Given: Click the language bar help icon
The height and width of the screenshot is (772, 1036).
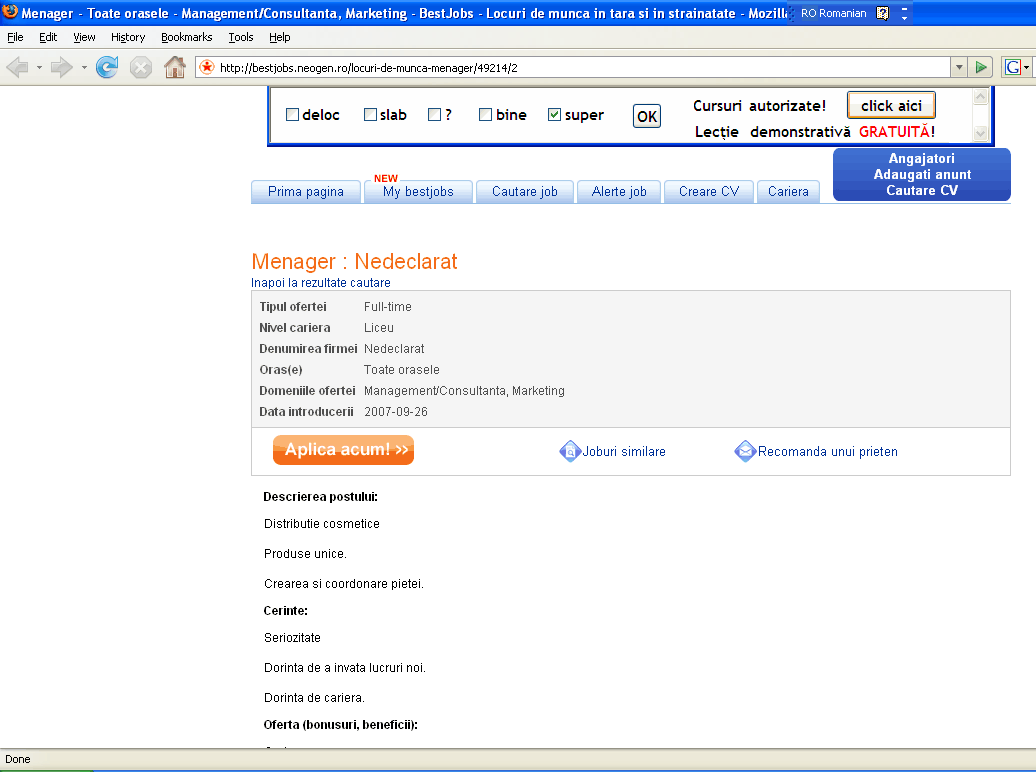Looking at the screenshot, I should 883,13.
